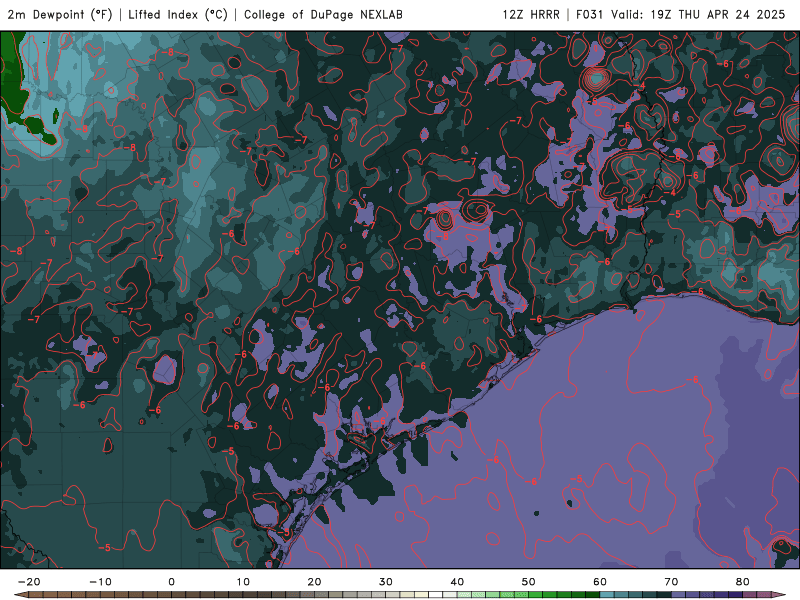Click the right arrow tip of the color bar
Viewport: 800px width, 600px height.
(781, 595)
